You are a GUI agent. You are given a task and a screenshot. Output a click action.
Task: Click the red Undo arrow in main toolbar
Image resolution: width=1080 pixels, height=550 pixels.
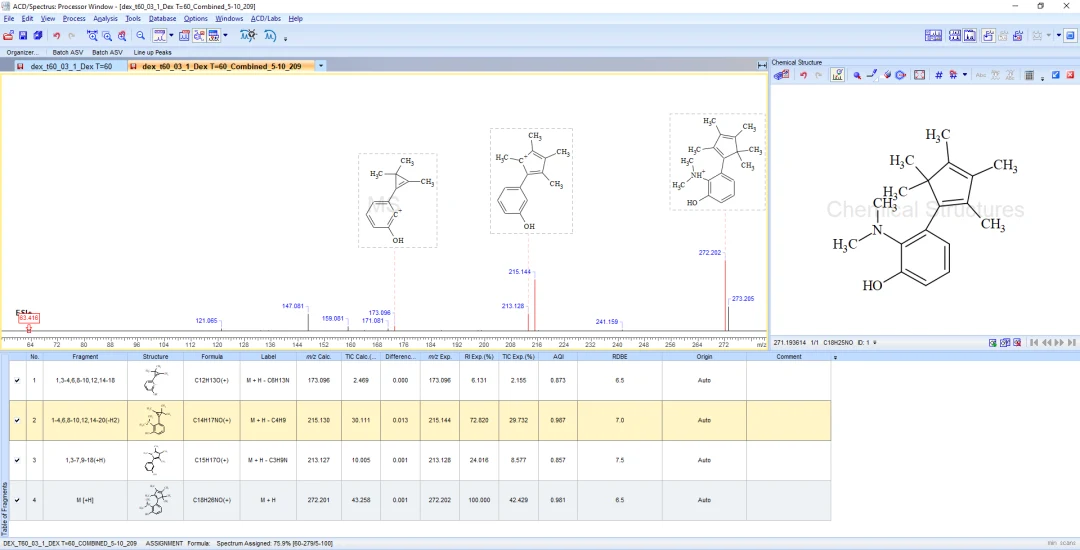tap(56, 35)
